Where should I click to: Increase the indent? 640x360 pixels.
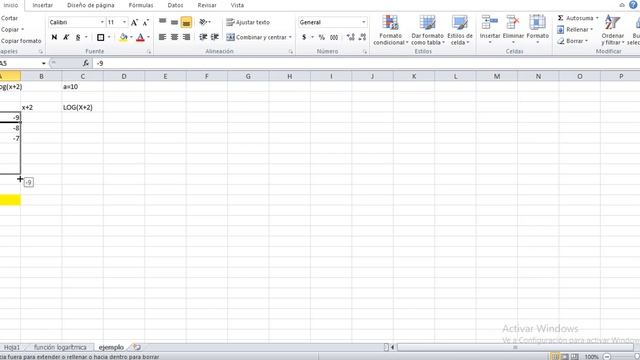(x=215, y=37)
